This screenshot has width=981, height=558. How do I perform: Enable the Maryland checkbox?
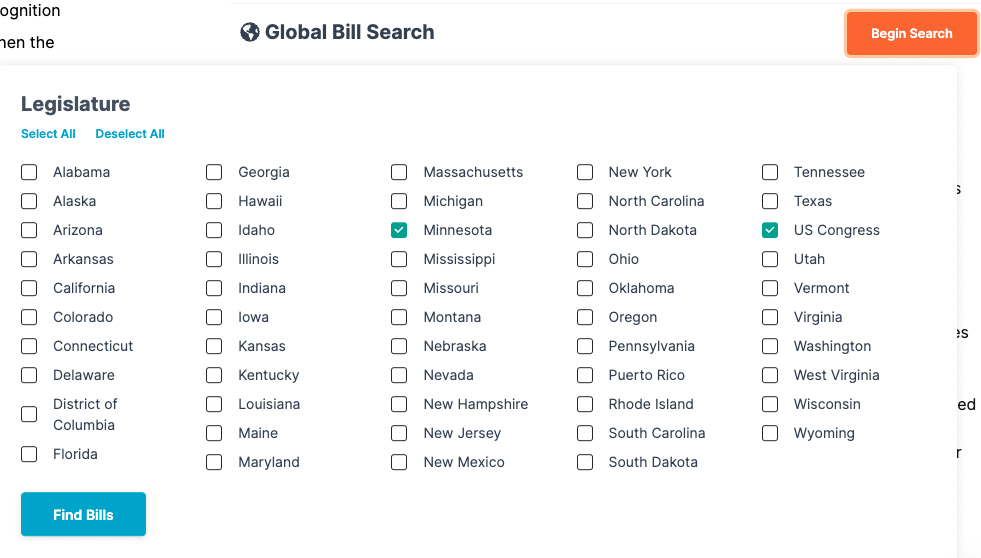click(214, 462)
